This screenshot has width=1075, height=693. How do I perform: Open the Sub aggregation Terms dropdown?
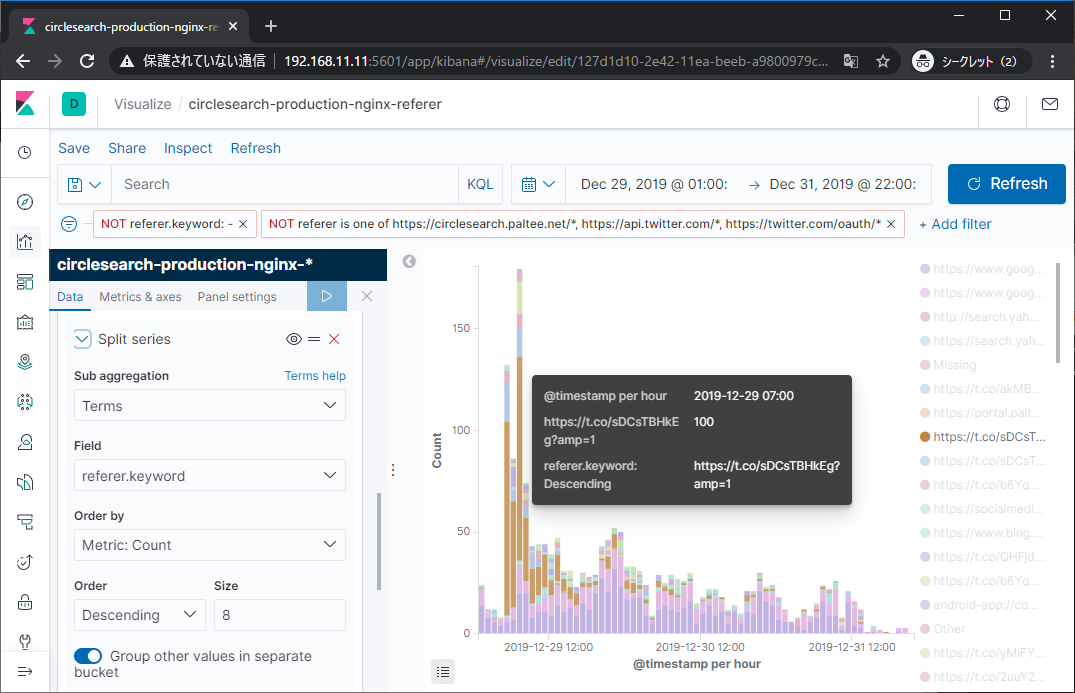(209, 406)
